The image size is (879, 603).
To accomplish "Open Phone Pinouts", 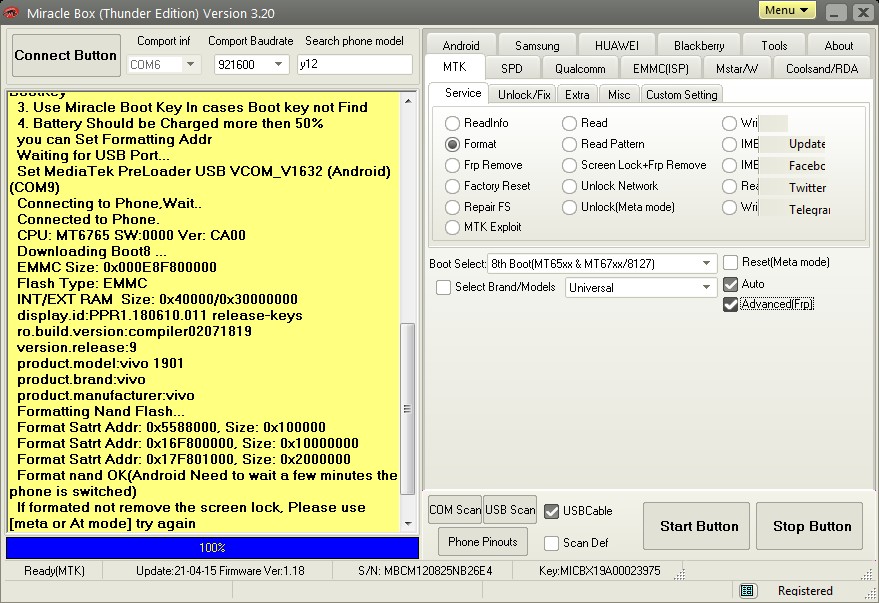I will click(483, 541).
